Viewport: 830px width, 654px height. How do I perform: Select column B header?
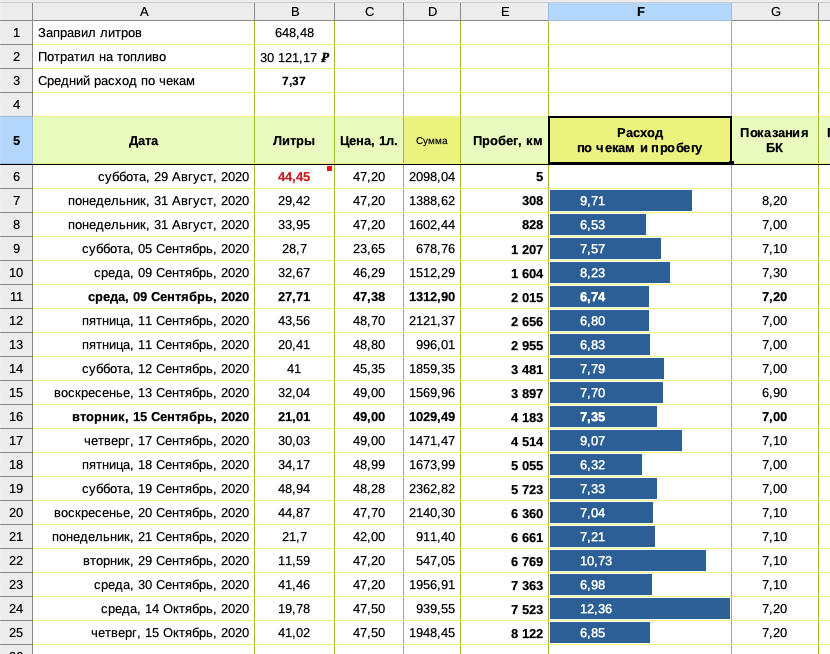294,11
